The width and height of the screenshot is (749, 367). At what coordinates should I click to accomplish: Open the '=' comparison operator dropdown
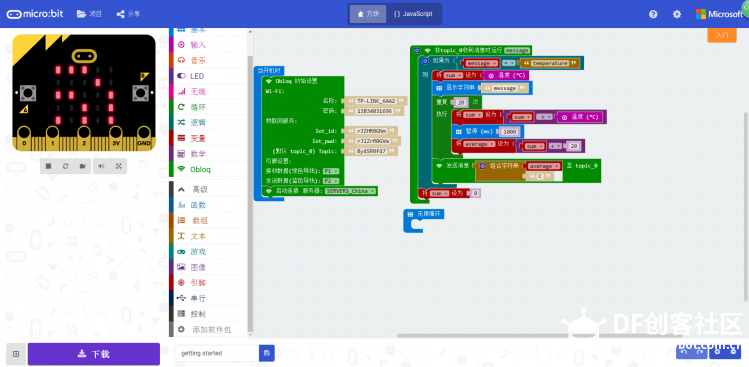pyautogui.click(x=508, y=63)
